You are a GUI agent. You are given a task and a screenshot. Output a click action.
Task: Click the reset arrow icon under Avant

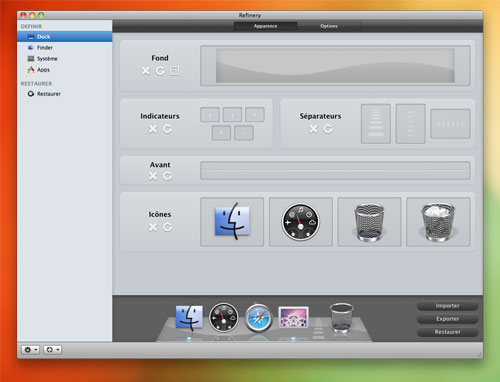(167, 176)
